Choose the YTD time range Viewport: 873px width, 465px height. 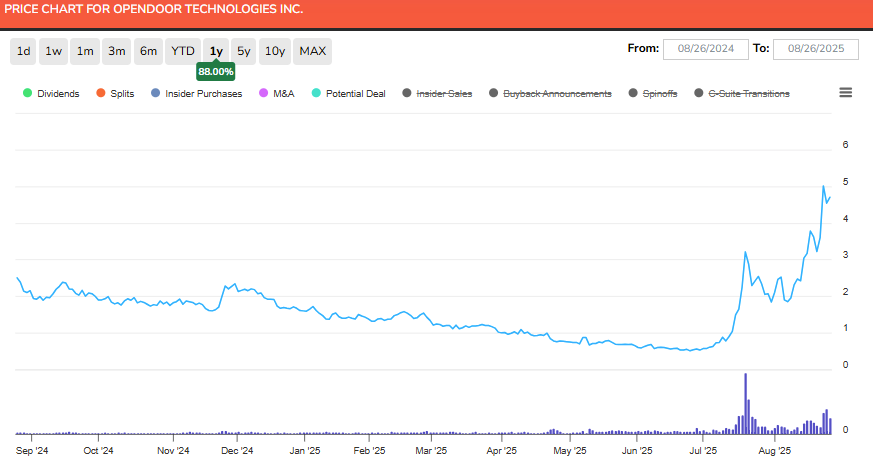(x=183, y=51)
